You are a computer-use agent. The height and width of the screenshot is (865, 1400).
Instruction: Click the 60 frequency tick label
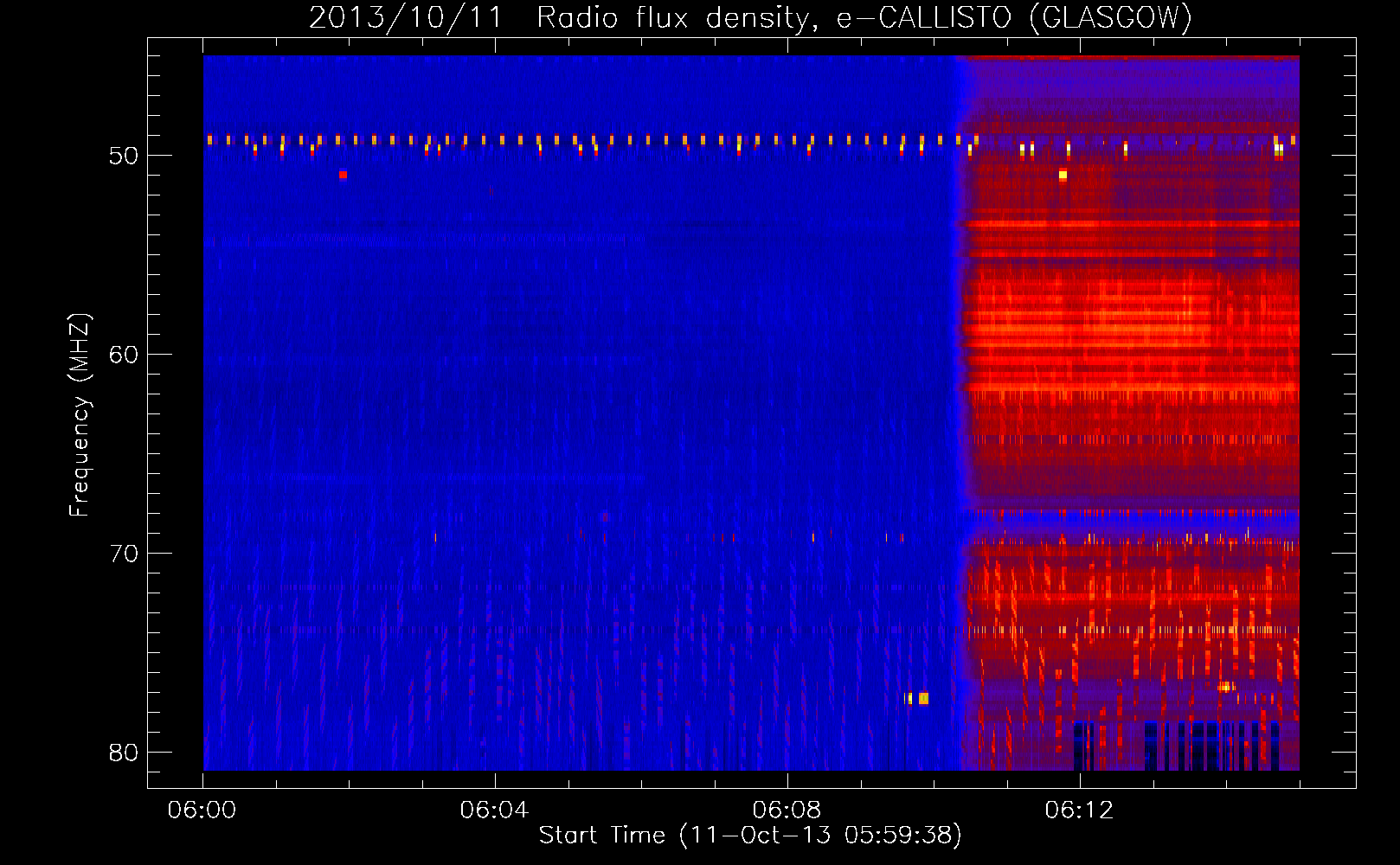pos(124,355)
